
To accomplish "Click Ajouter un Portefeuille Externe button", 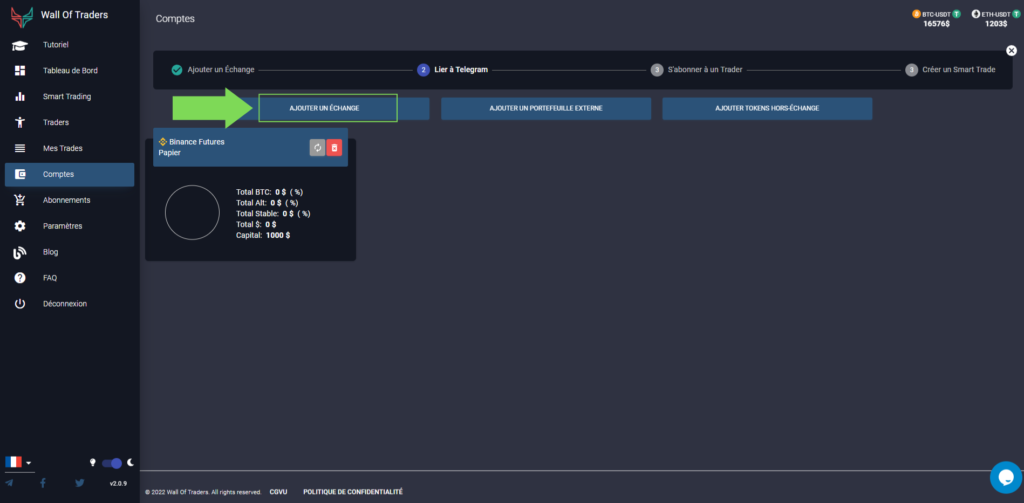I will point(546,108).
